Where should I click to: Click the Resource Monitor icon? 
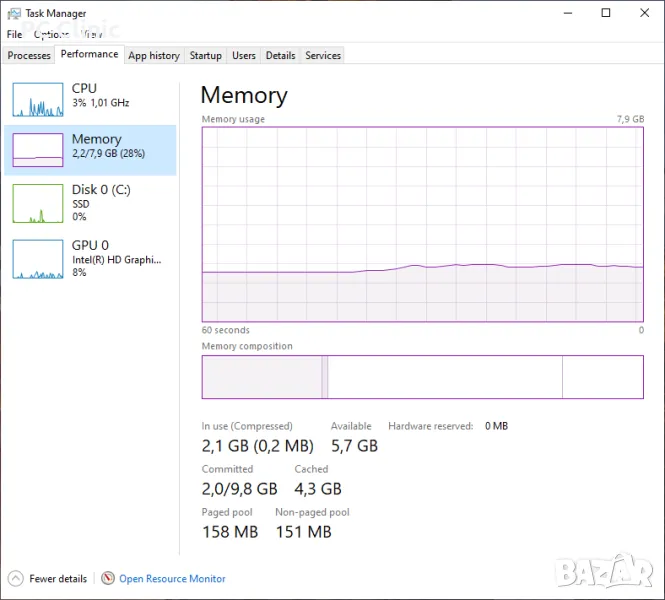pyautogui.click(x=108, y=578)
